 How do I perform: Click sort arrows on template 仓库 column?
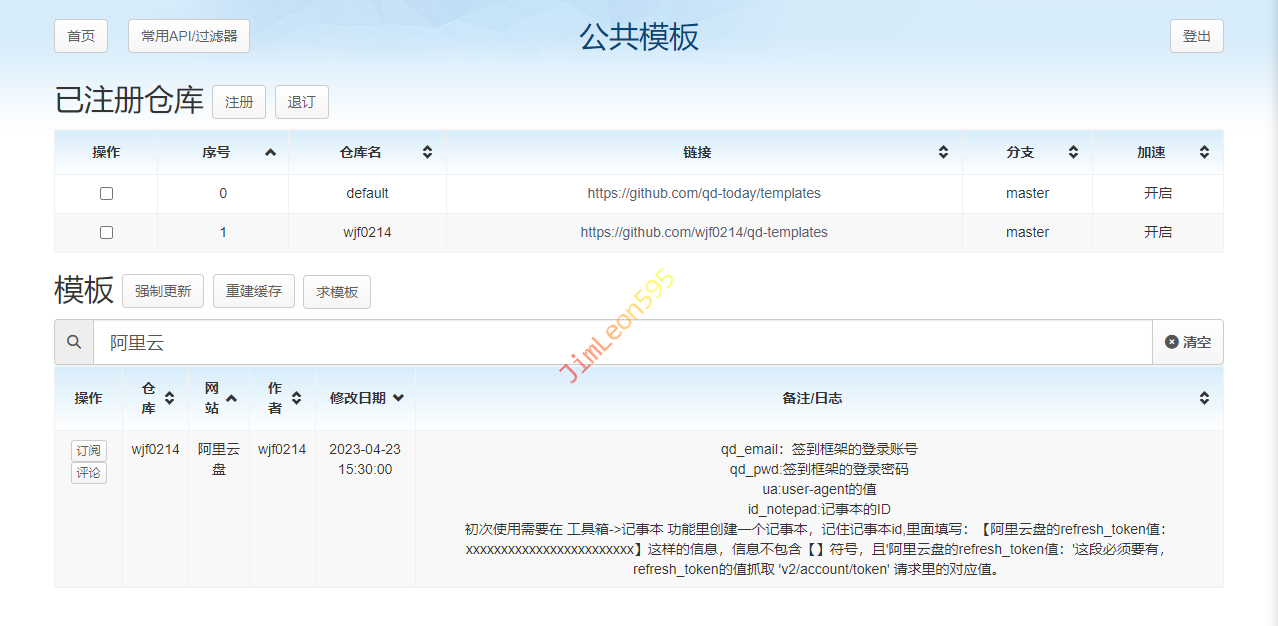coord(169,398)
